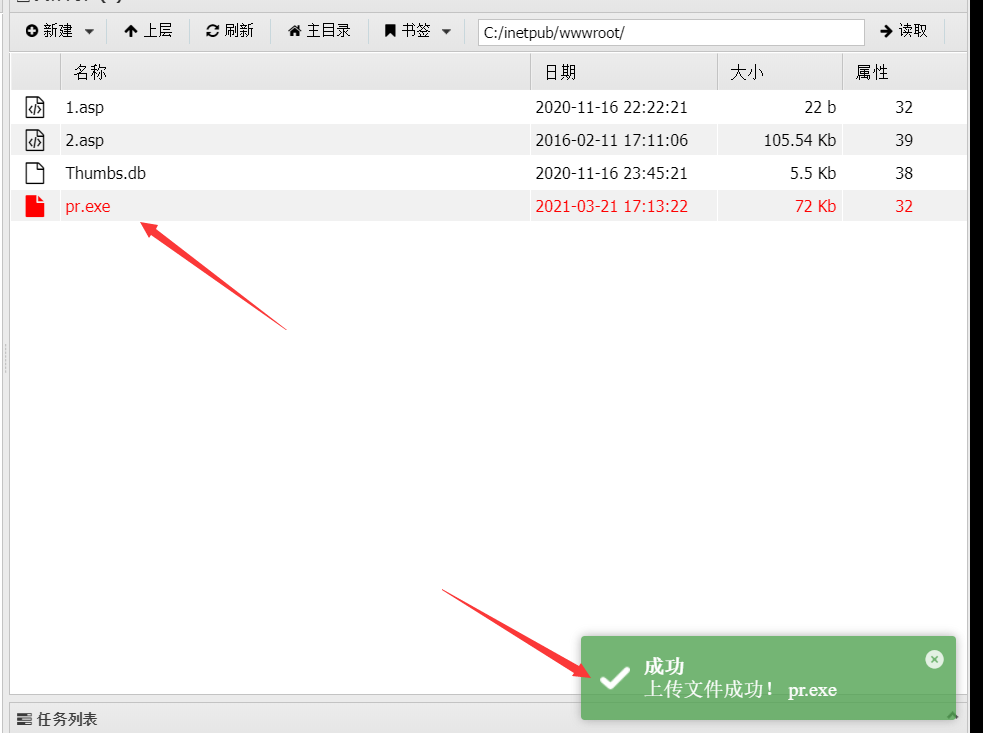Click attribute 39 of 2.asp
Viewport: 983px width, 733px height.
(903, 140)
